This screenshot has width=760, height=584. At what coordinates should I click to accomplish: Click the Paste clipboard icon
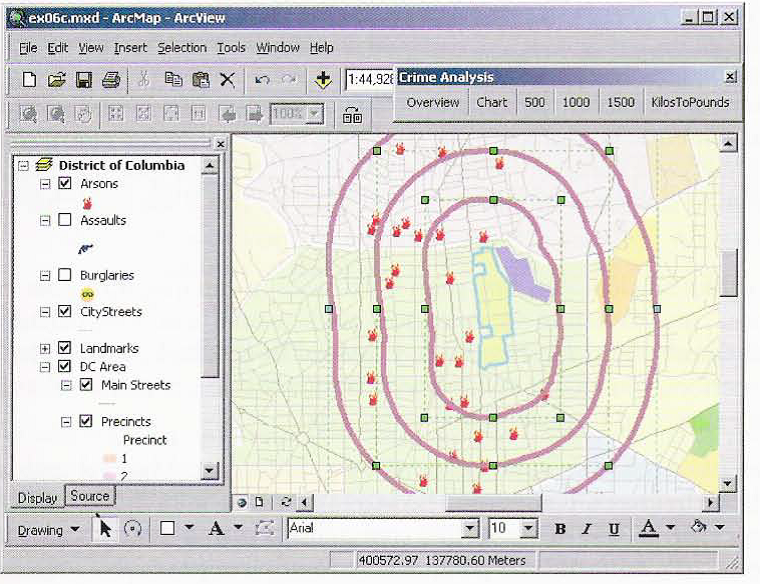pyautogui.click(x=201, y=79)
